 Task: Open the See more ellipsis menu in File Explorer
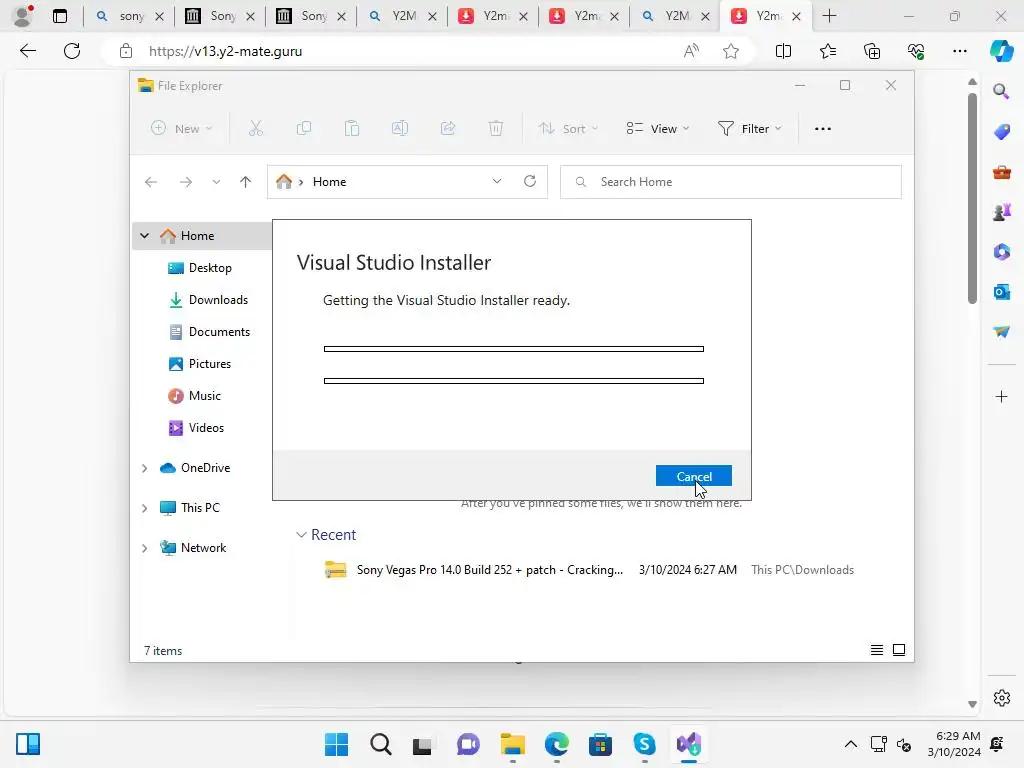[x=823, y=129]
